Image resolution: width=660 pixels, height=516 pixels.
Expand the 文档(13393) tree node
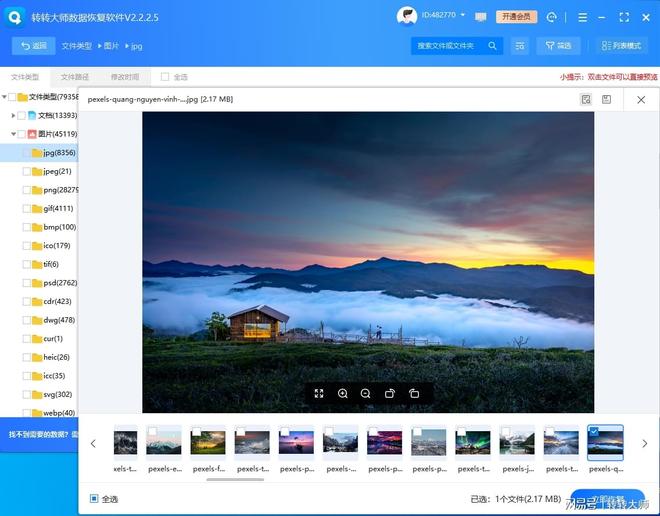pyautogui.click(x=13, y=115)
